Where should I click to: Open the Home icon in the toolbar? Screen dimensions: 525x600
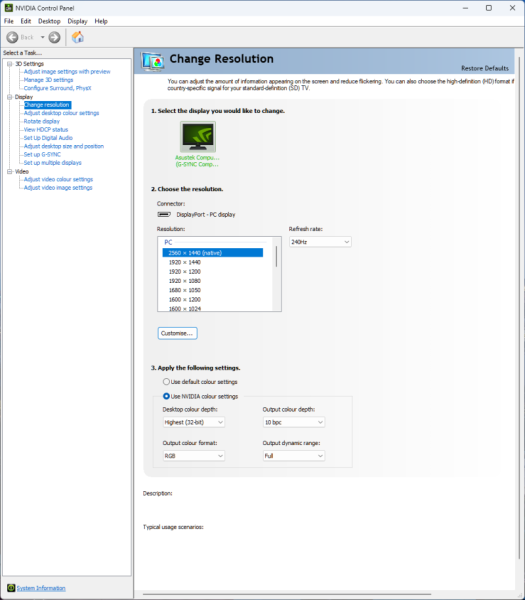coord(78,37)
